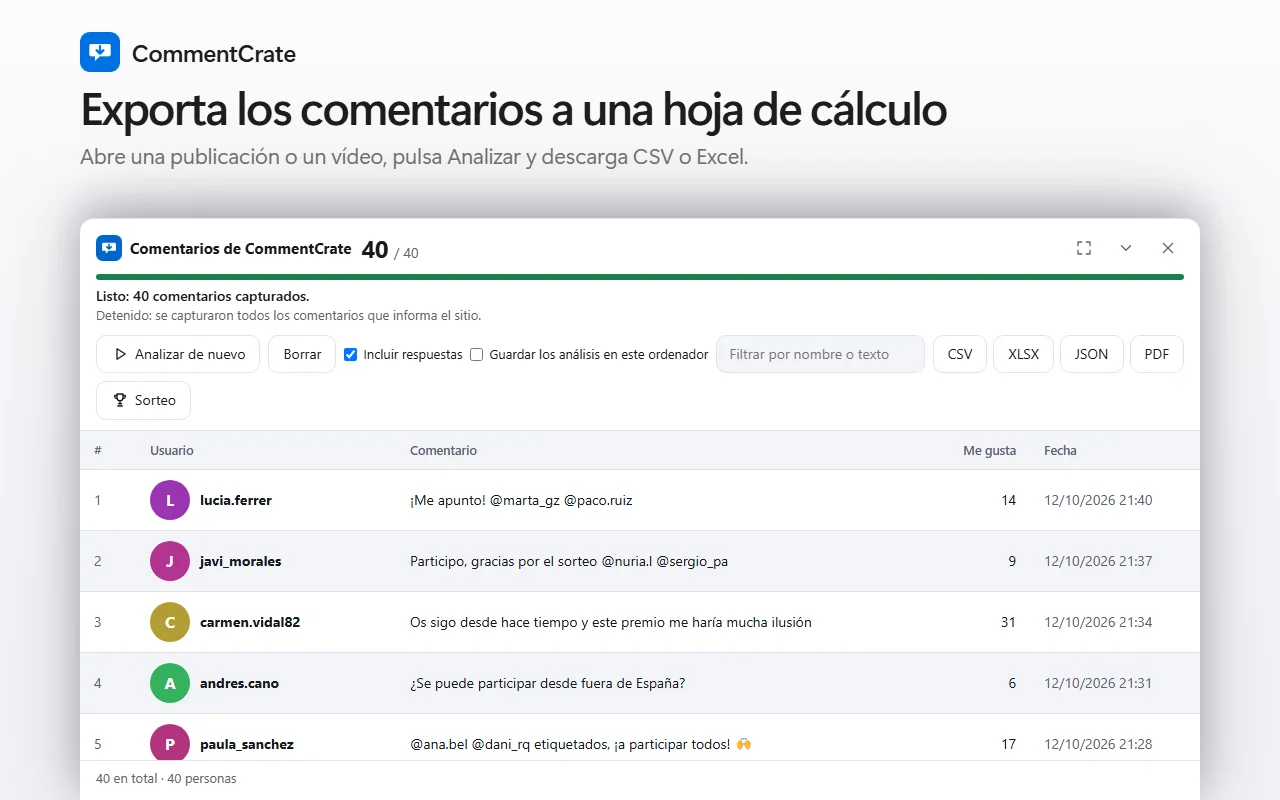The width and height of the screenshot is (1280, 800).
Task: Click javi_morales's J avatar
Action: (x=170, y=561)
